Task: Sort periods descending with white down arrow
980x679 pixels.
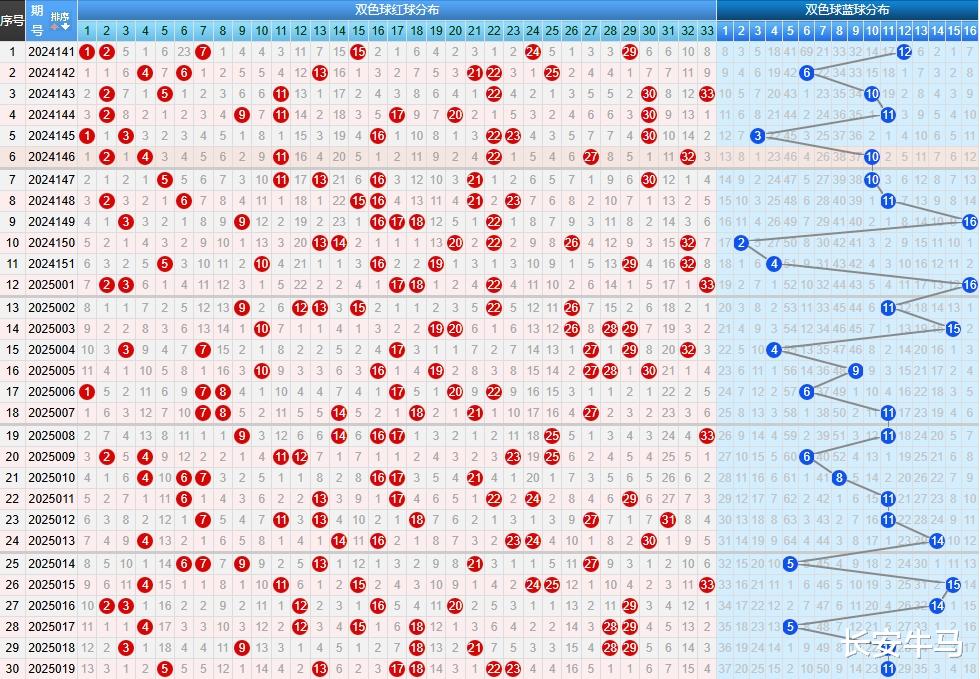Action: [66, 27]
